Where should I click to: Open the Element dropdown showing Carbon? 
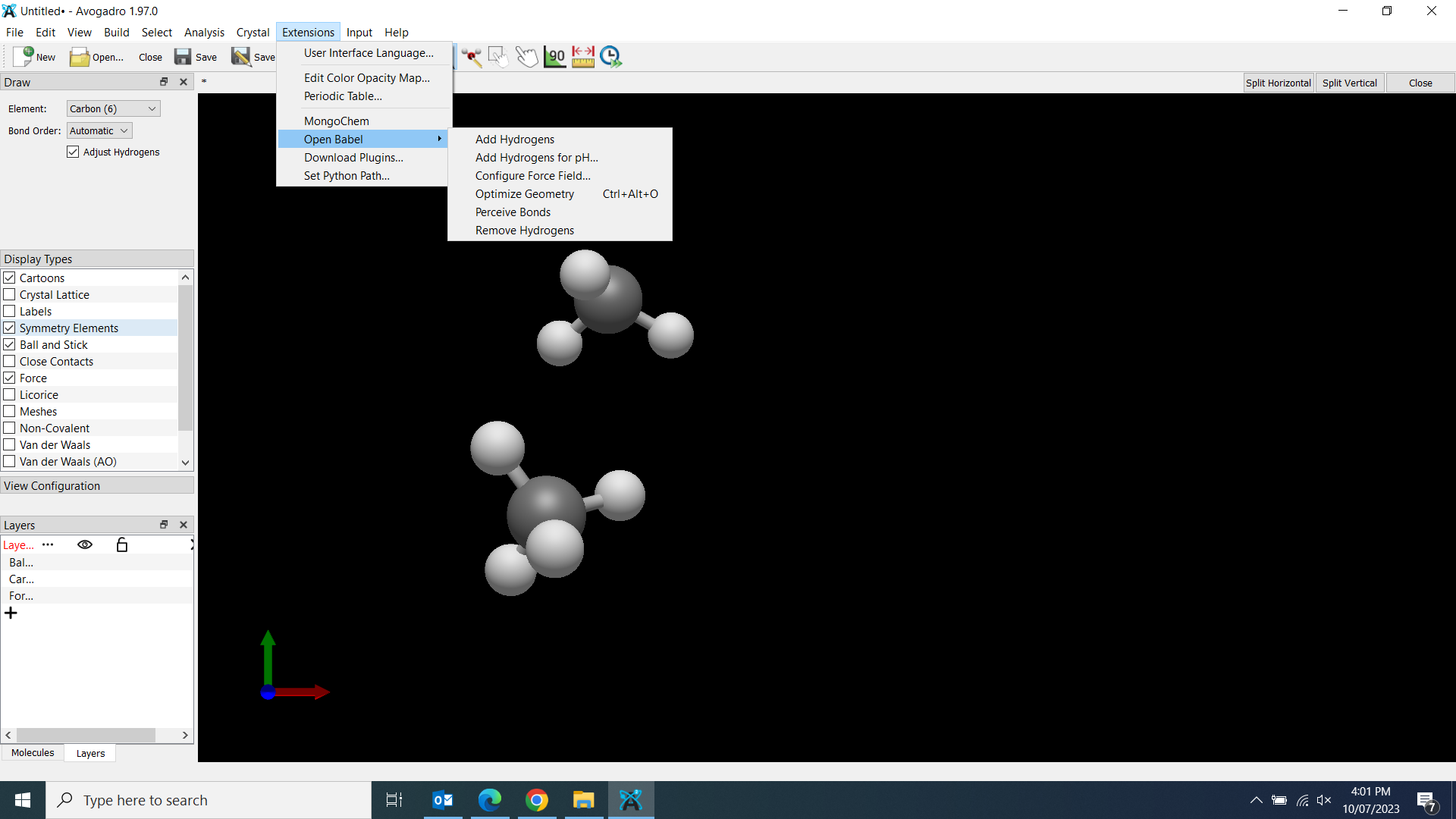[114, 108]
